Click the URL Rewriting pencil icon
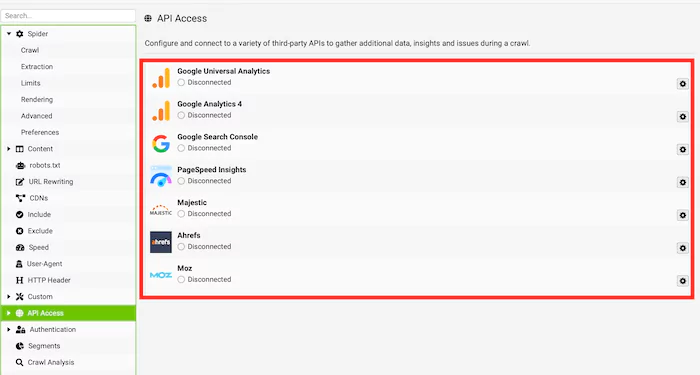This screenshot has width=700, height=375. tap(20, 182)
